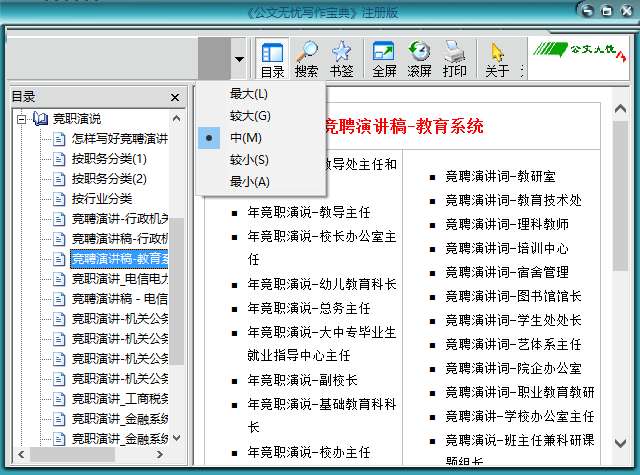
Task: Click the tree horizontal scrollbar thumb
Action: click(72, 454)
